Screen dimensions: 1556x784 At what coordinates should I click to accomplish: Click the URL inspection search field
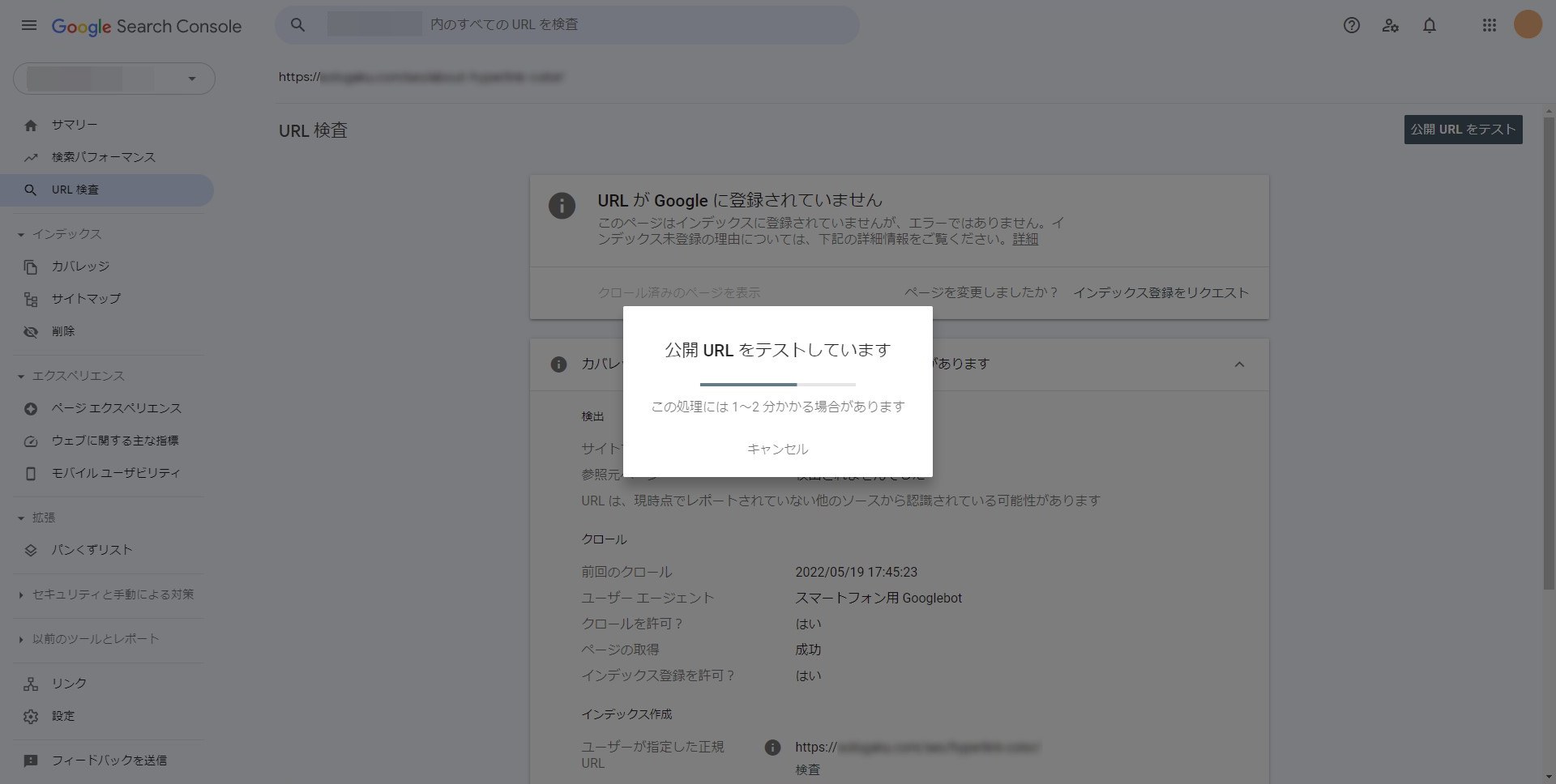click(632, 25)
